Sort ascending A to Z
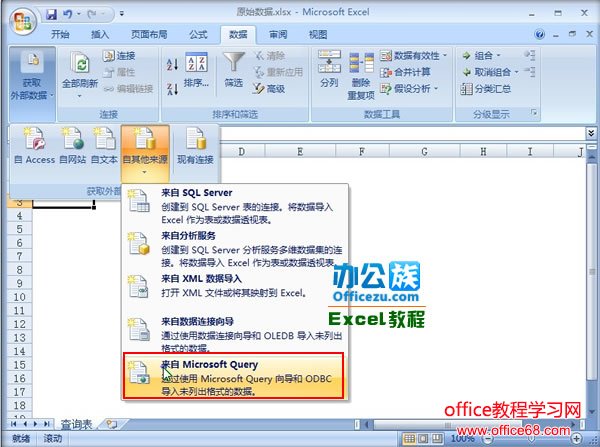This screenshot has width=600, height=447. (x=172, y=64)
